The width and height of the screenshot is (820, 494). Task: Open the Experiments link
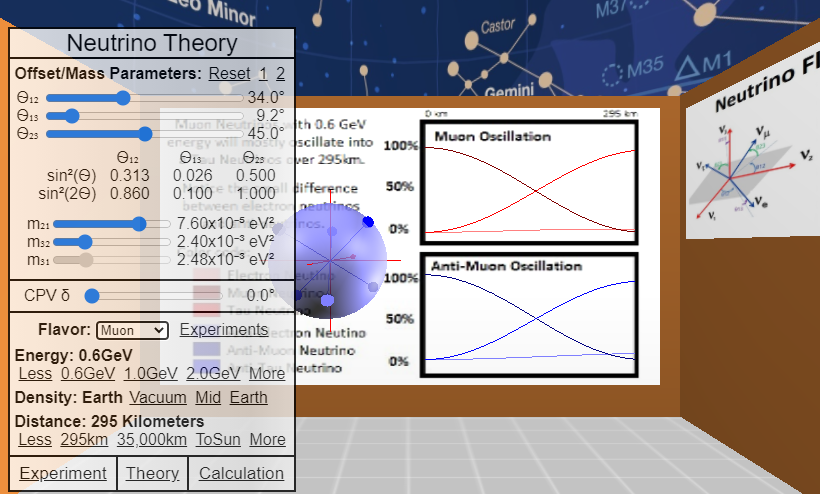coord(224,329)
